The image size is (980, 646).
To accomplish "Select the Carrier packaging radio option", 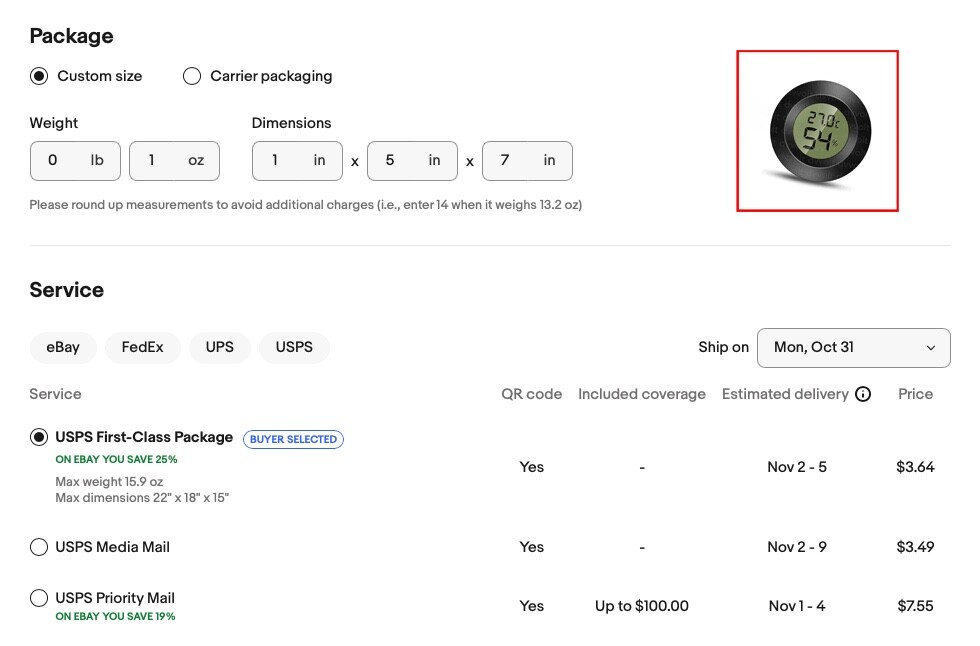I will (192, 76).
